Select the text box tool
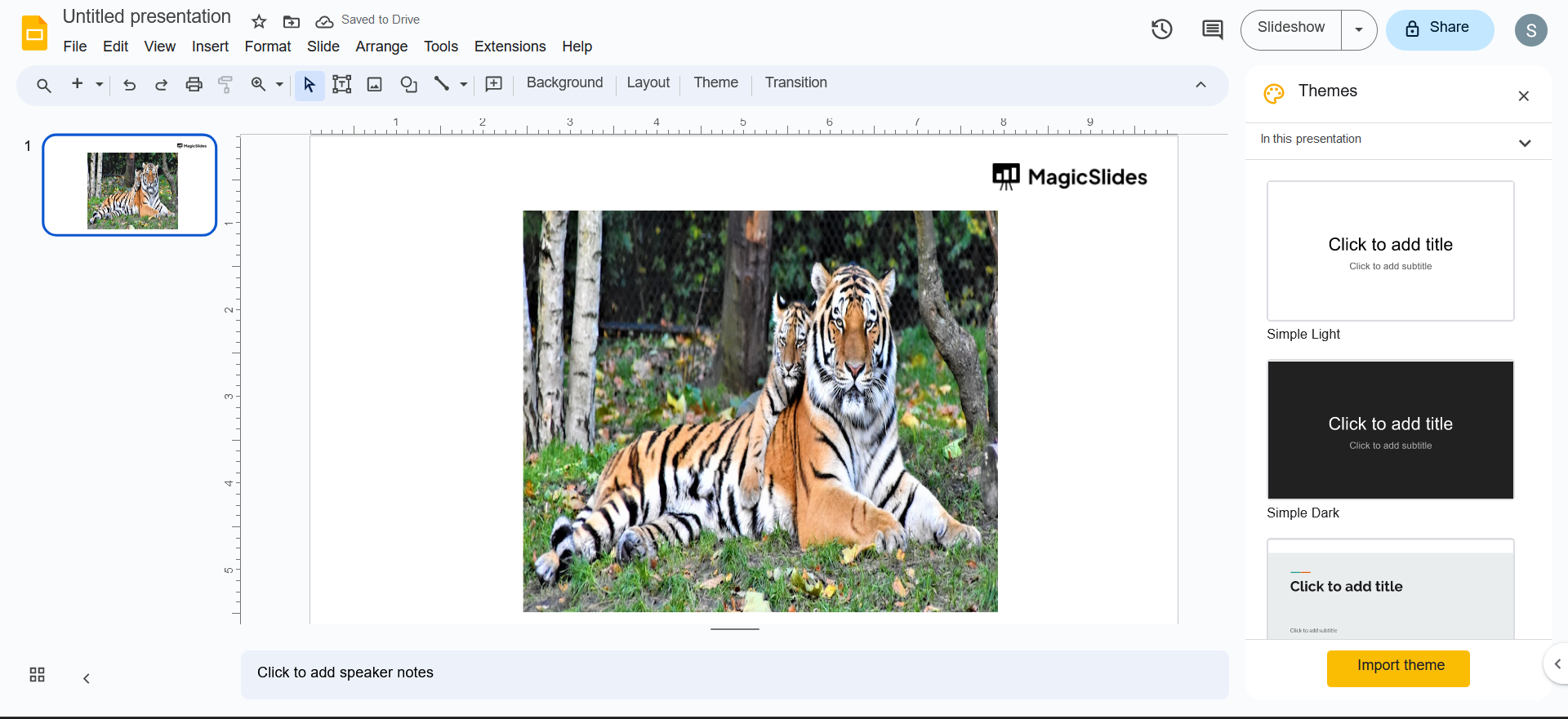Screen dimensions: 1568x719 (x=342, y=84)
